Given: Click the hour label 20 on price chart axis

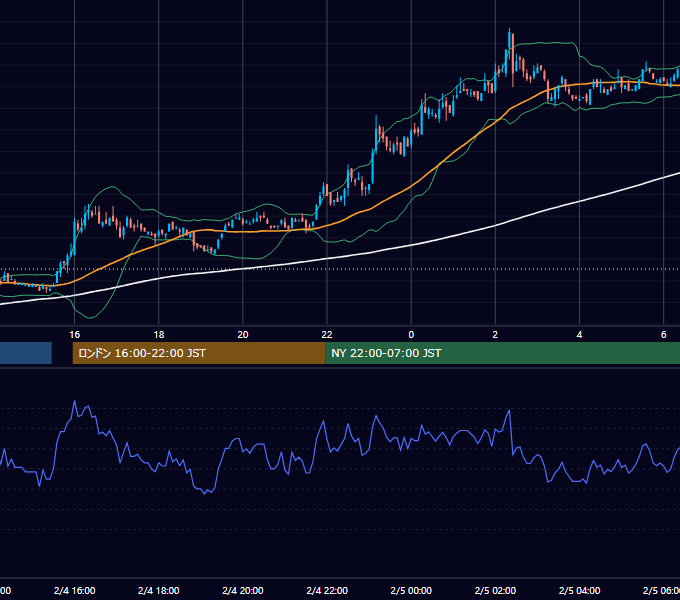Looking at the screenshot, I should click(x=243, y=334).
